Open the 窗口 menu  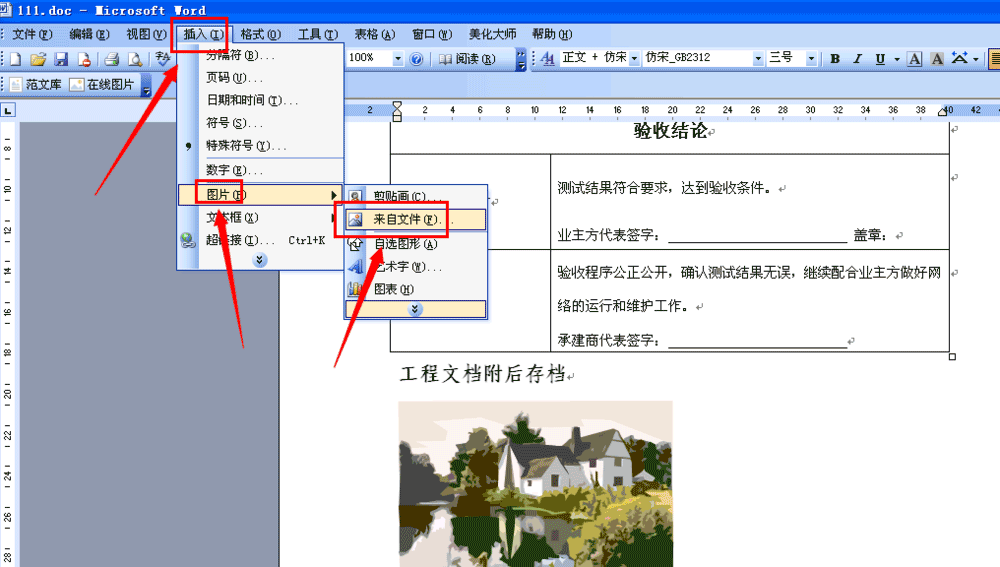click(432, 34)
